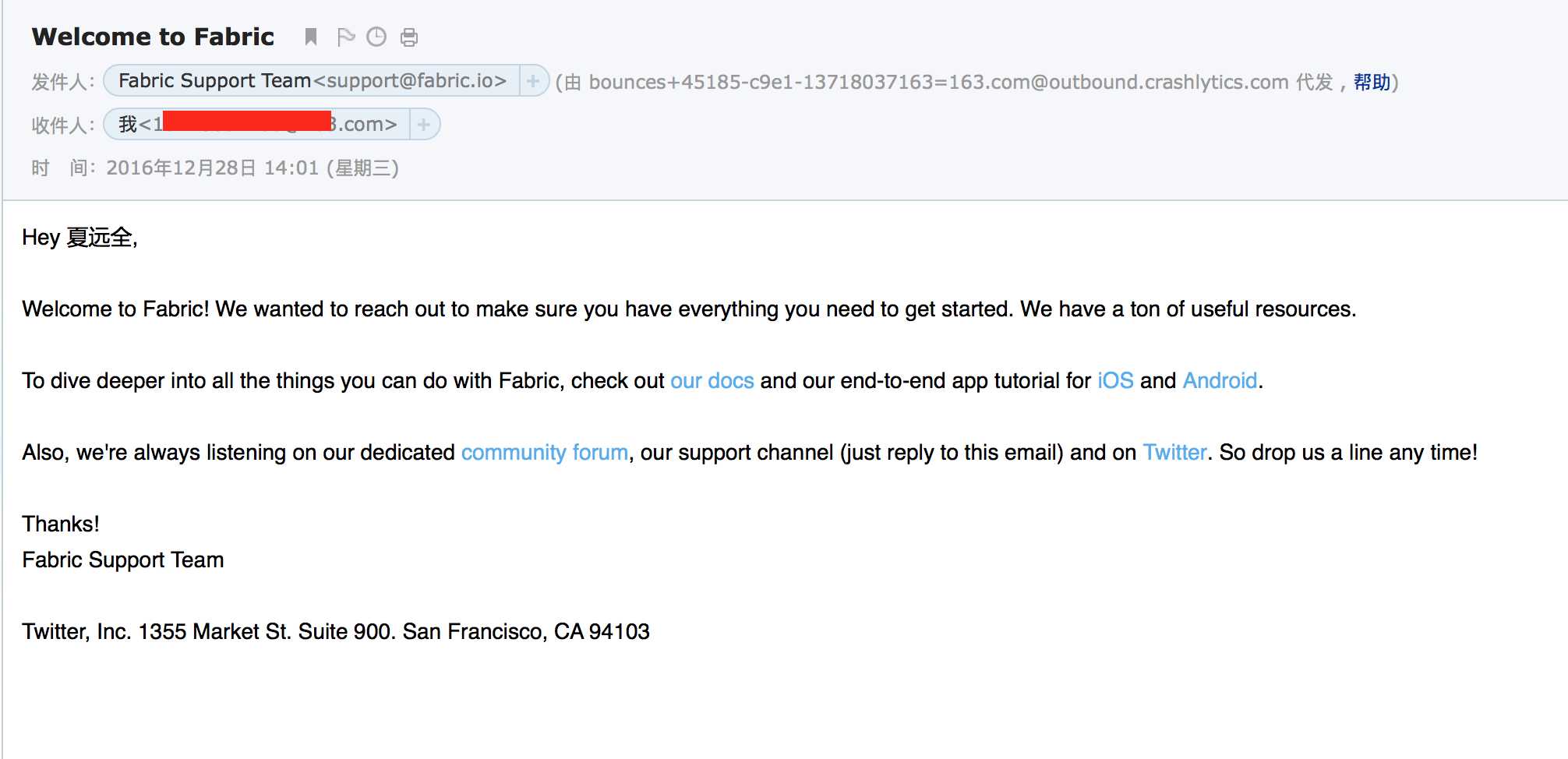Click the 'Welcome to Fabric' subject title

tap(153, 37)
